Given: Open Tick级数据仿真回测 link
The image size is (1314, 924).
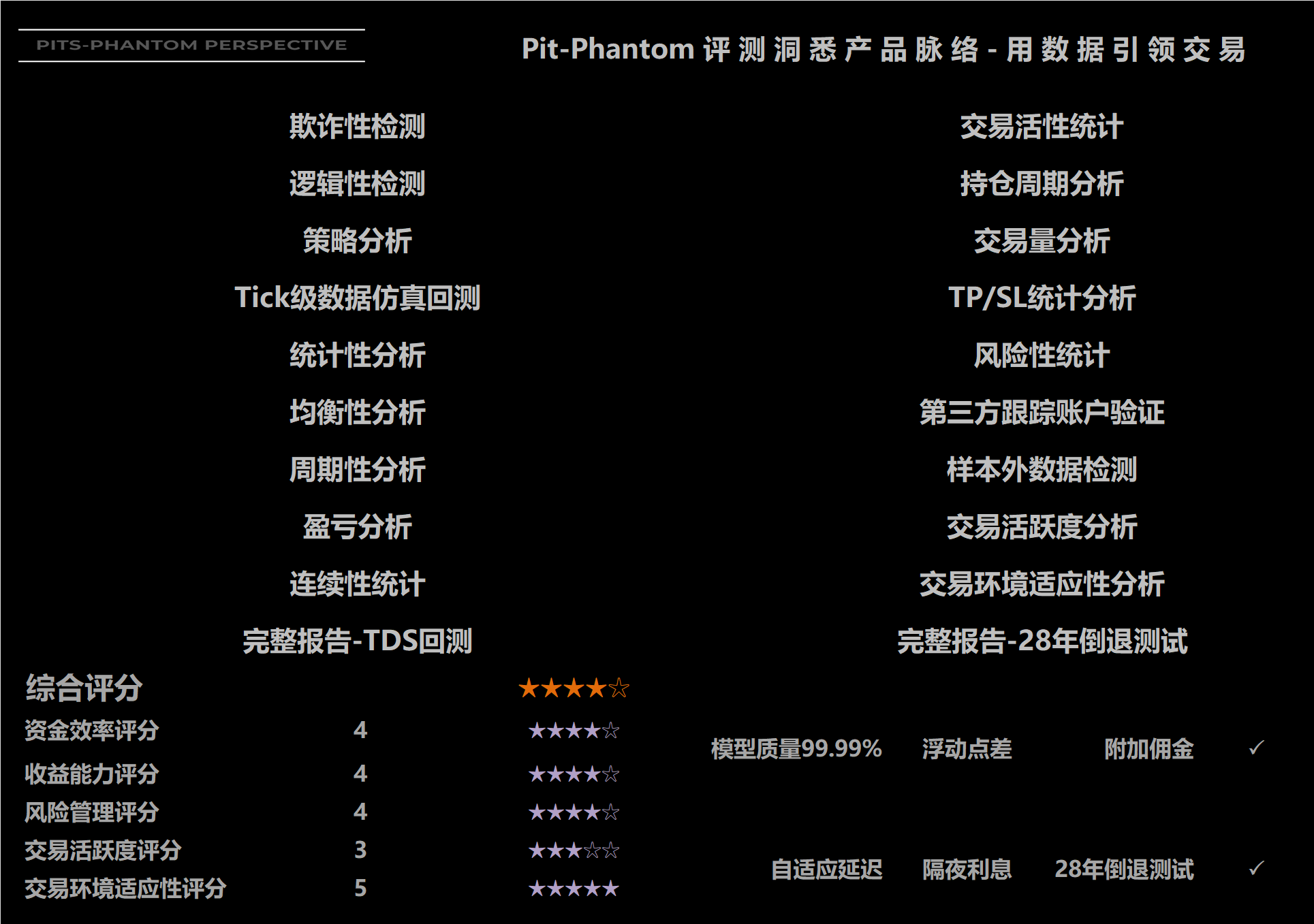Looking at the screenshot, I should tap(357, 298).
